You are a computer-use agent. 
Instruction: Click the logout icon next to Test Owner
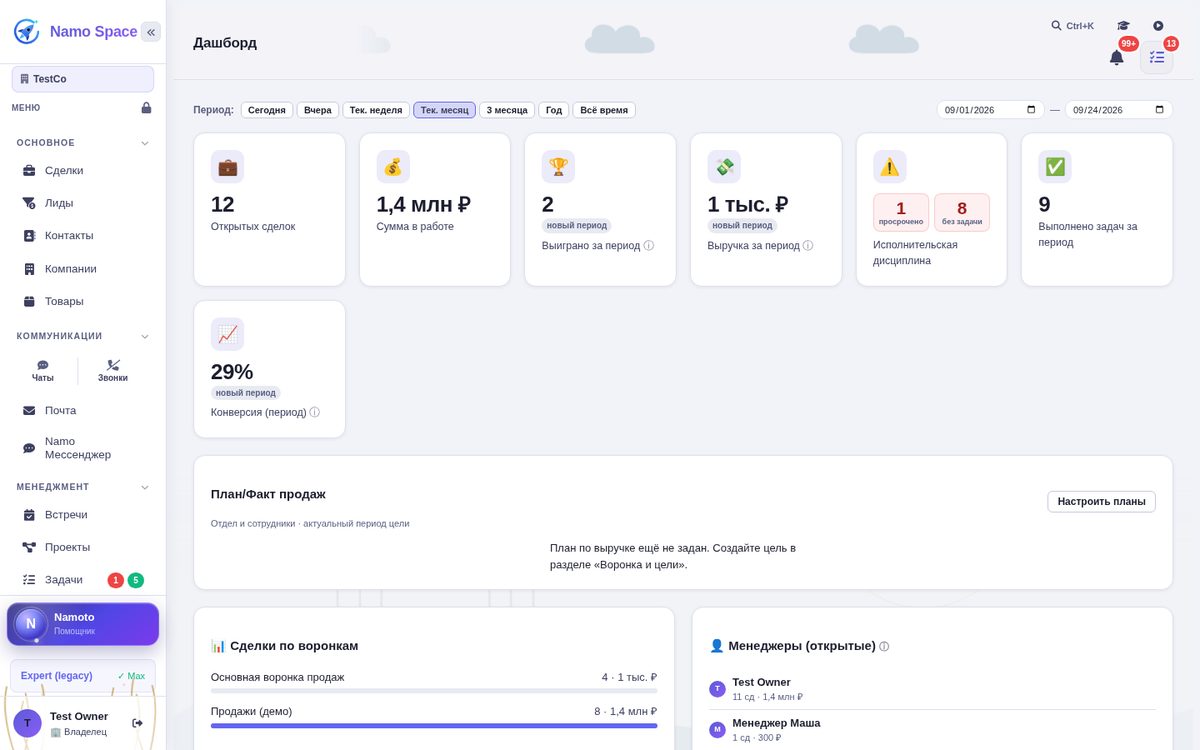click(x=138, y=723)
